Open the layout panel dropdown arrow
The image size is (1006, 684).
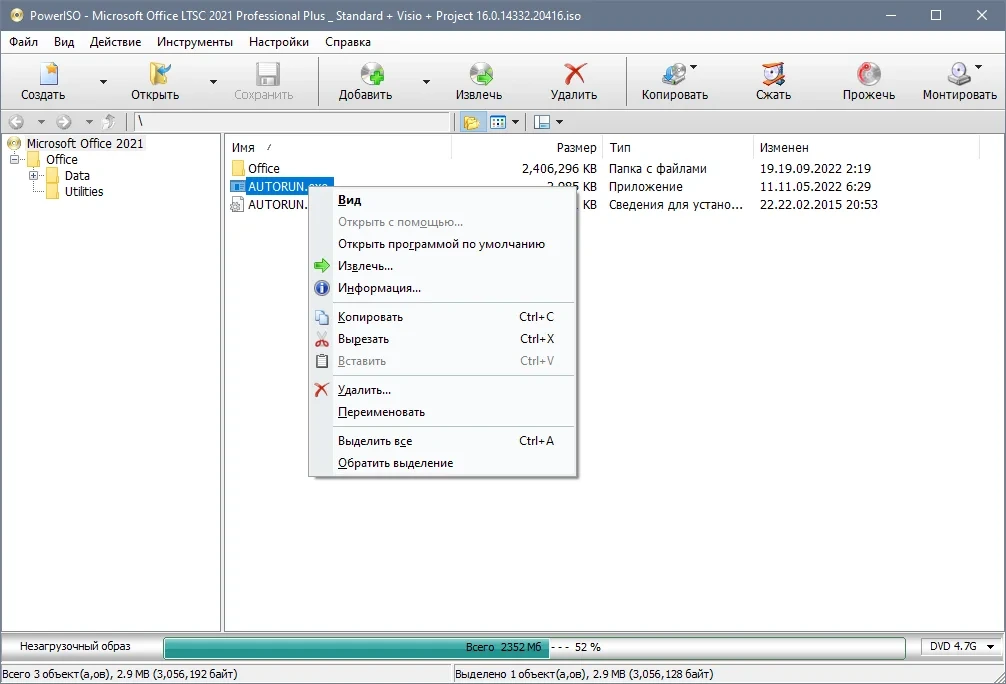559,122
